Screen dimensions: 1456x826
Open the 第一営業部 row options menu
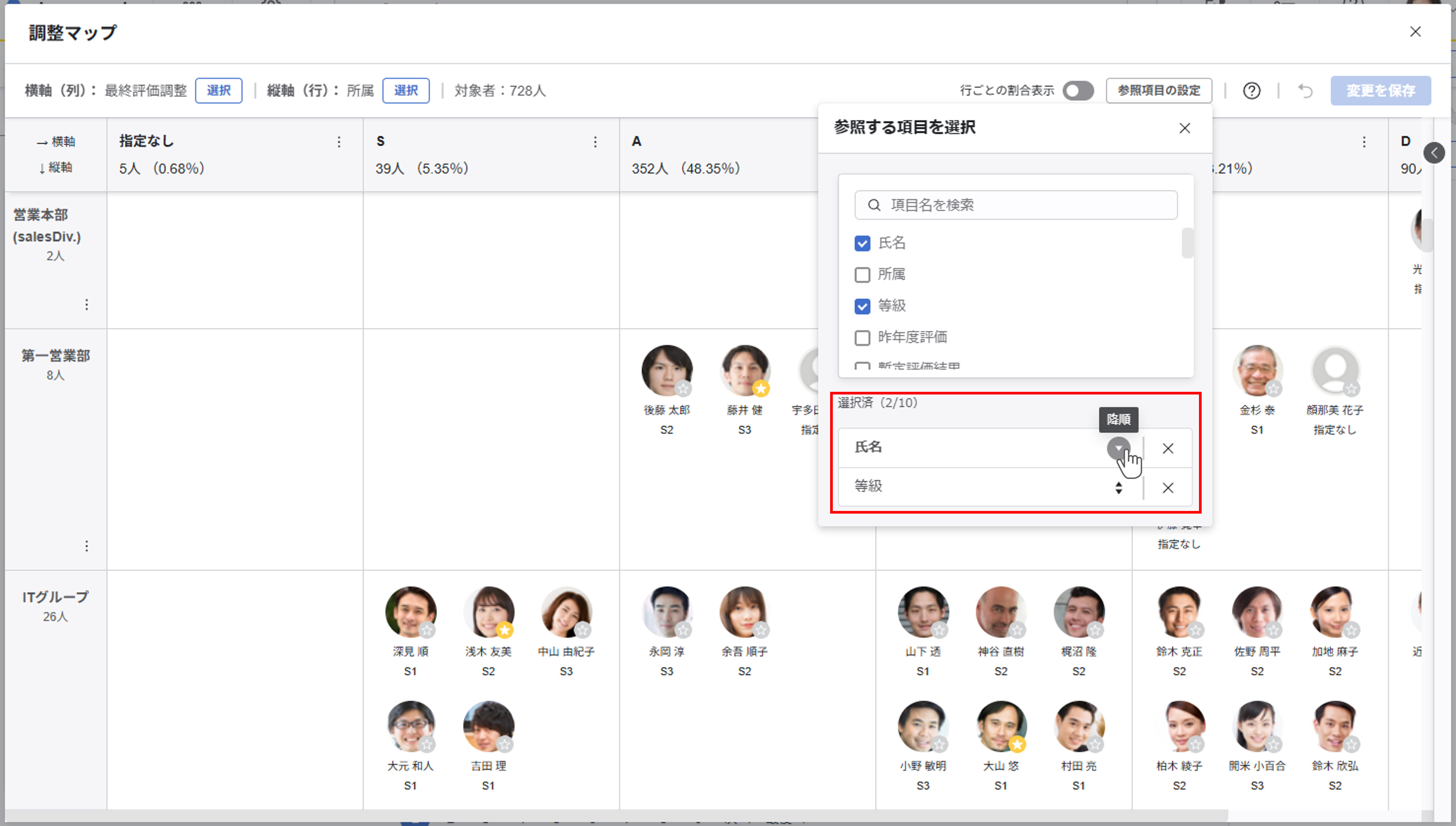click(x=86, y=546)
